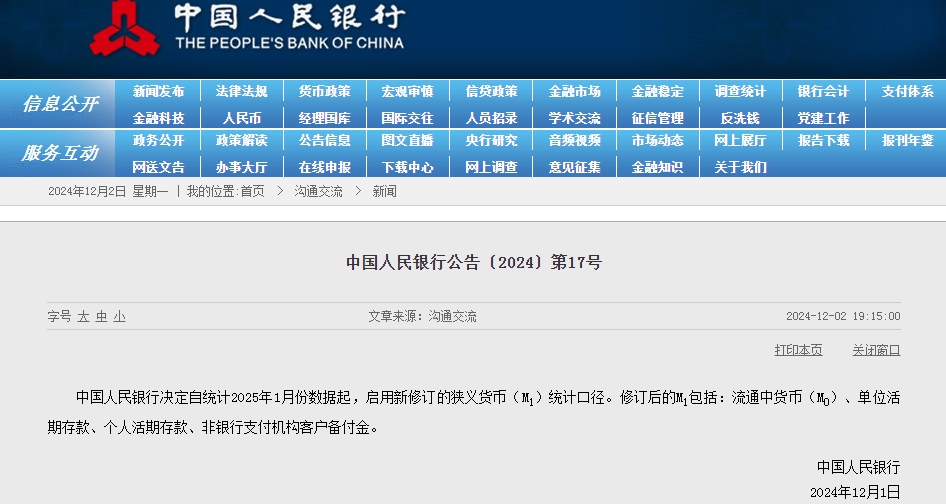This screenshot has width=946, height=504.
Task: Click the People's Bank of China red logo
Action: pyautogui.click(x=124, y=28)
